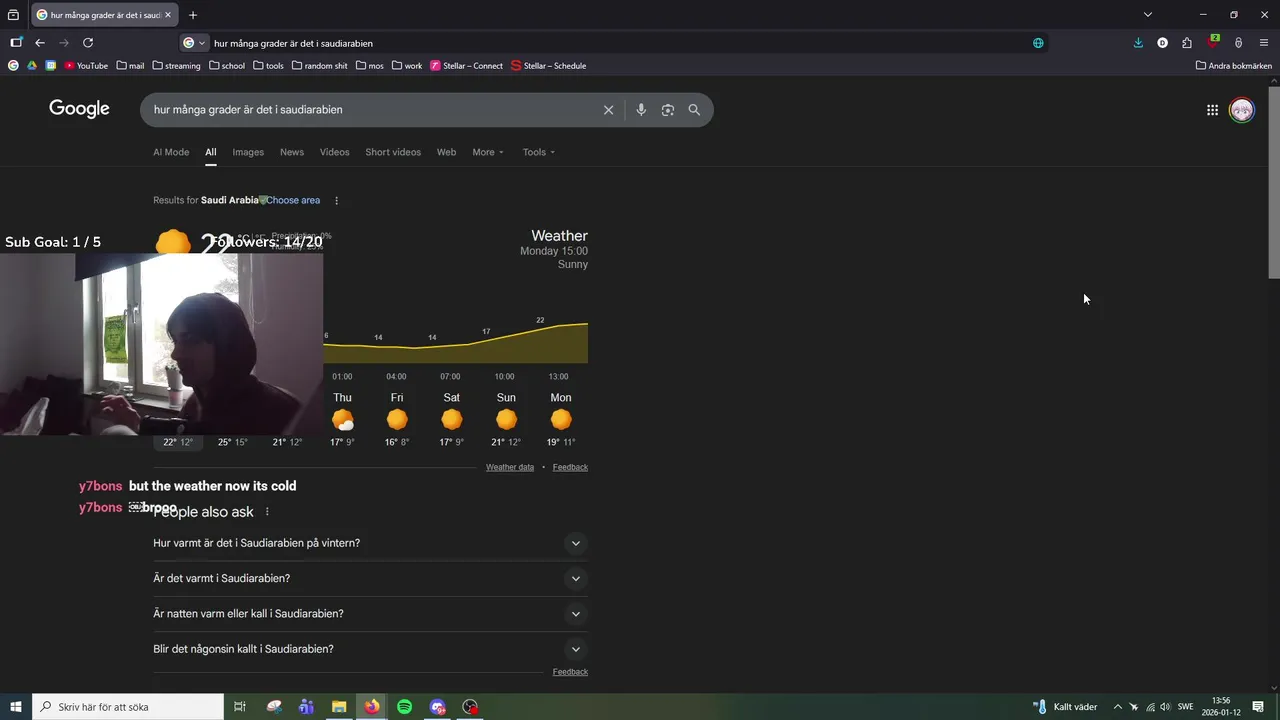Screen dimensions: 1280x720
Task: Open the red shield extension with badge
Action: tap(1213, 42)
